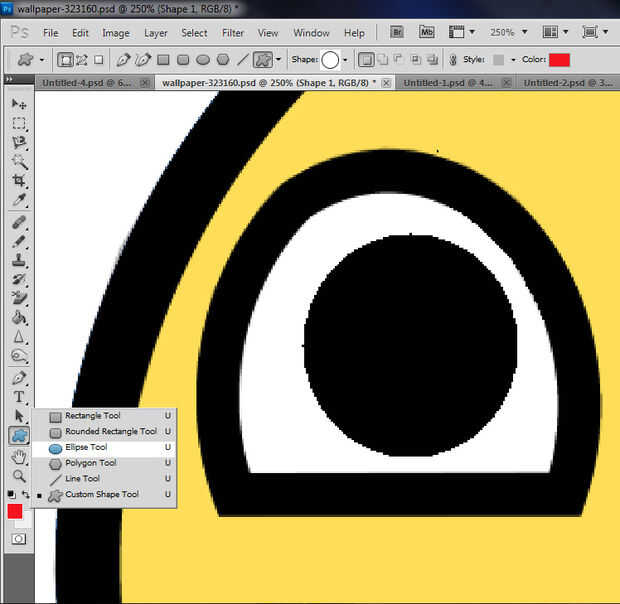This screenshot has width=620, height=604.
Task: Select the Eraser tool
Action: [x=19, y=298]
